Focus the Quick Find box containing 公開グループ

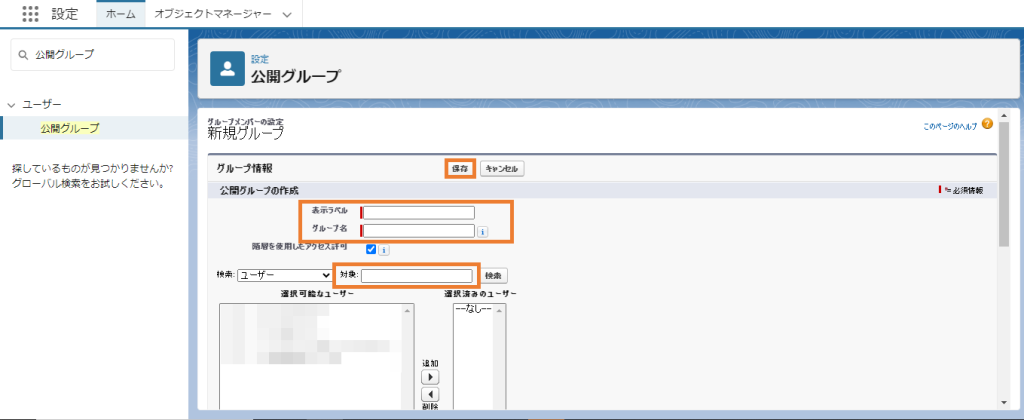coord(93,55)
